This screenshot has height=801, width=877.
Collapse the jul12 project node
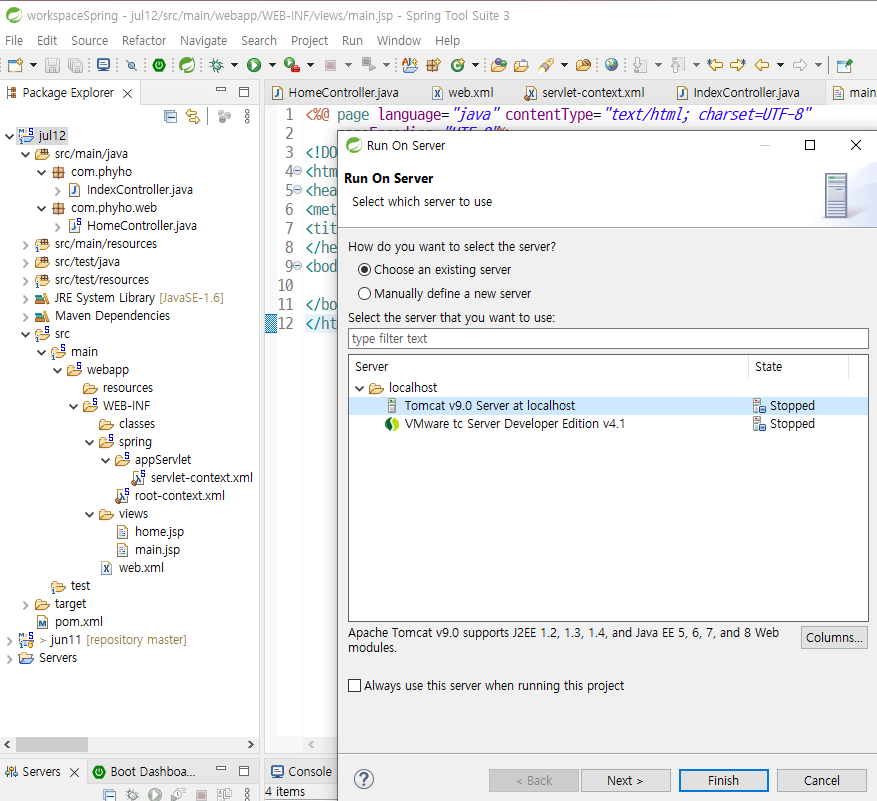tap(10, 136)
